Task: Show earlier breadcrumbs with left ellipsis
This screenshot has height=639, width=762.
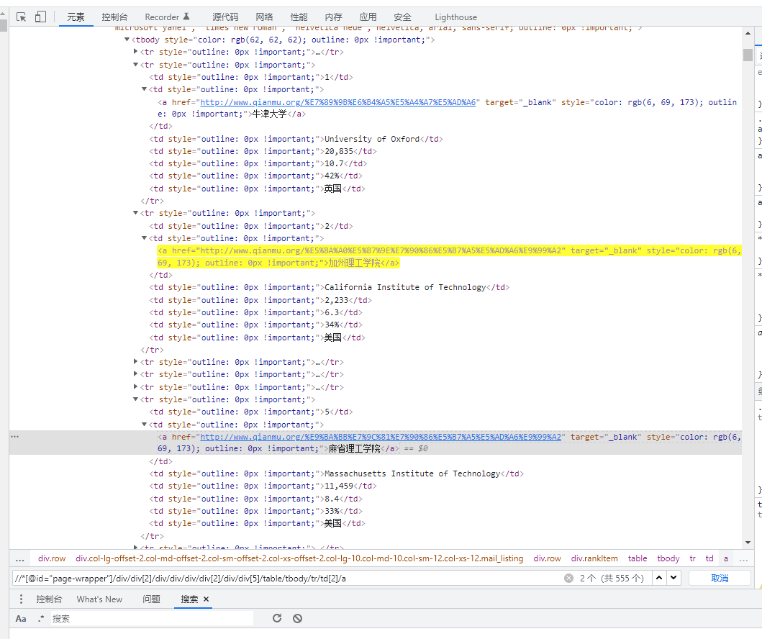Action: 20,559
